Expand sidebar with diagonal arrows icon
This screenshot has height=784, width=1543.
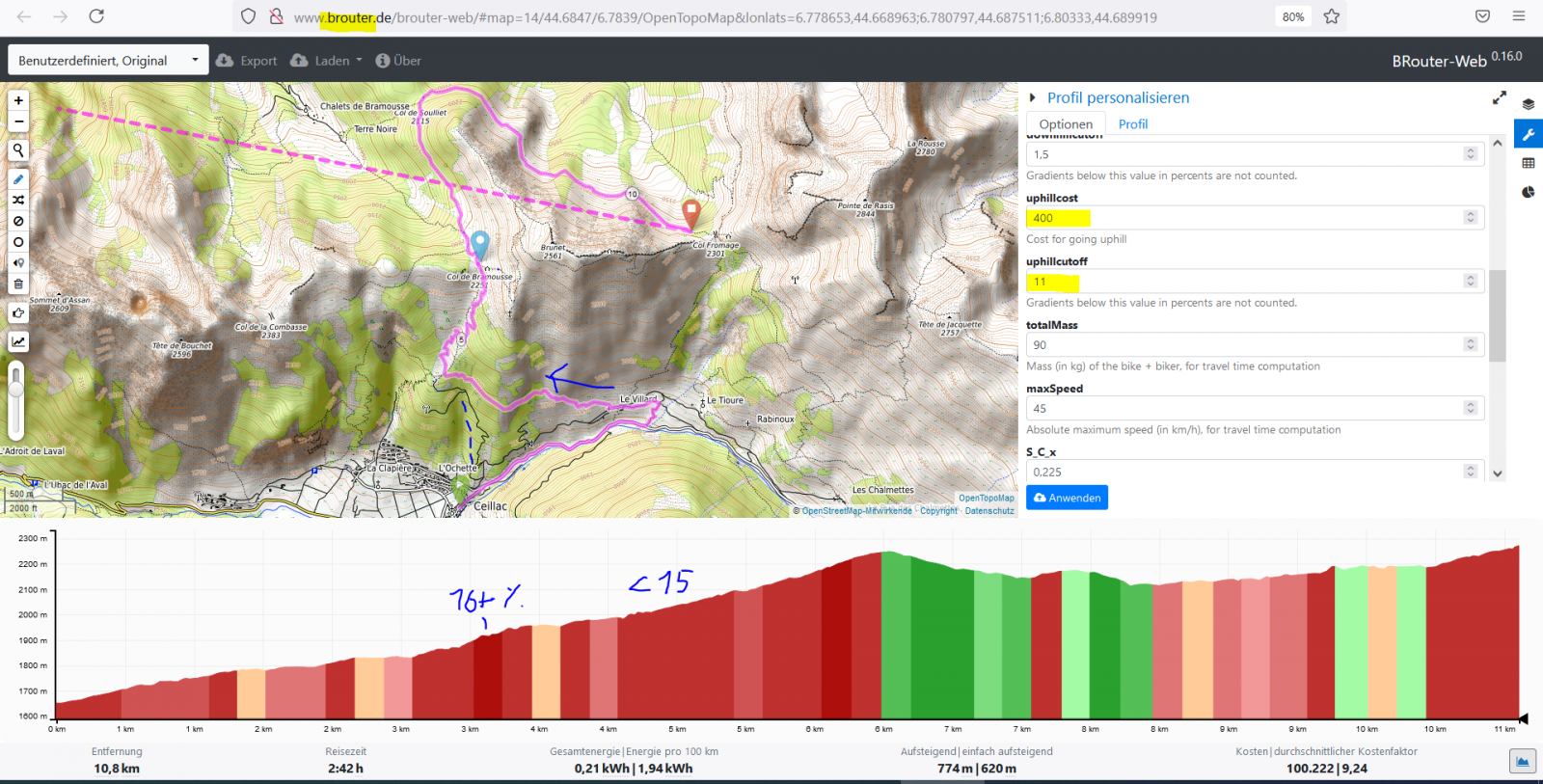point(1500,97)
